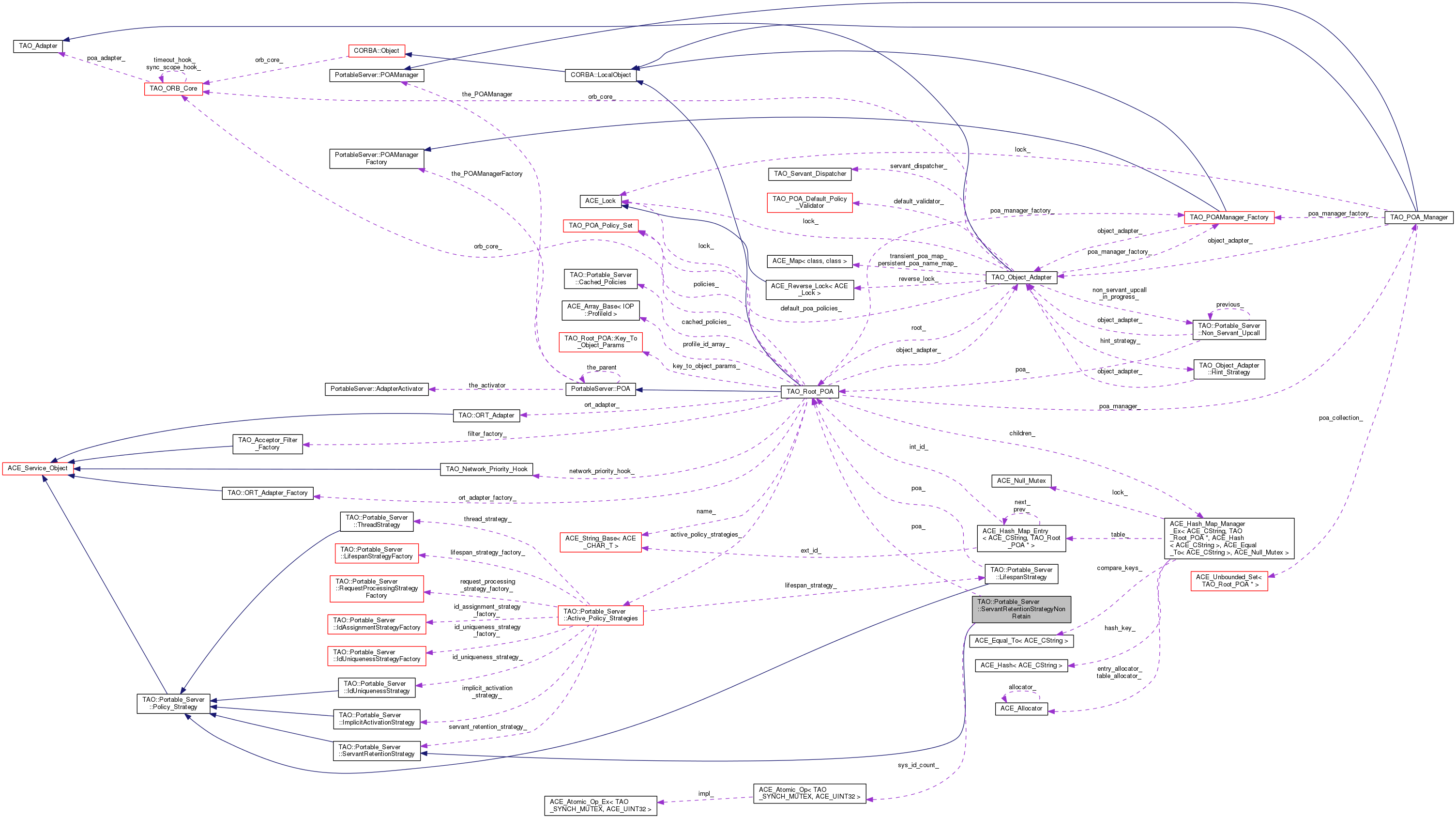The width and height of the screenshot is (1456, 818).
Task: Select the TAO_Object_Adapter node
Action: (1021, 277)
